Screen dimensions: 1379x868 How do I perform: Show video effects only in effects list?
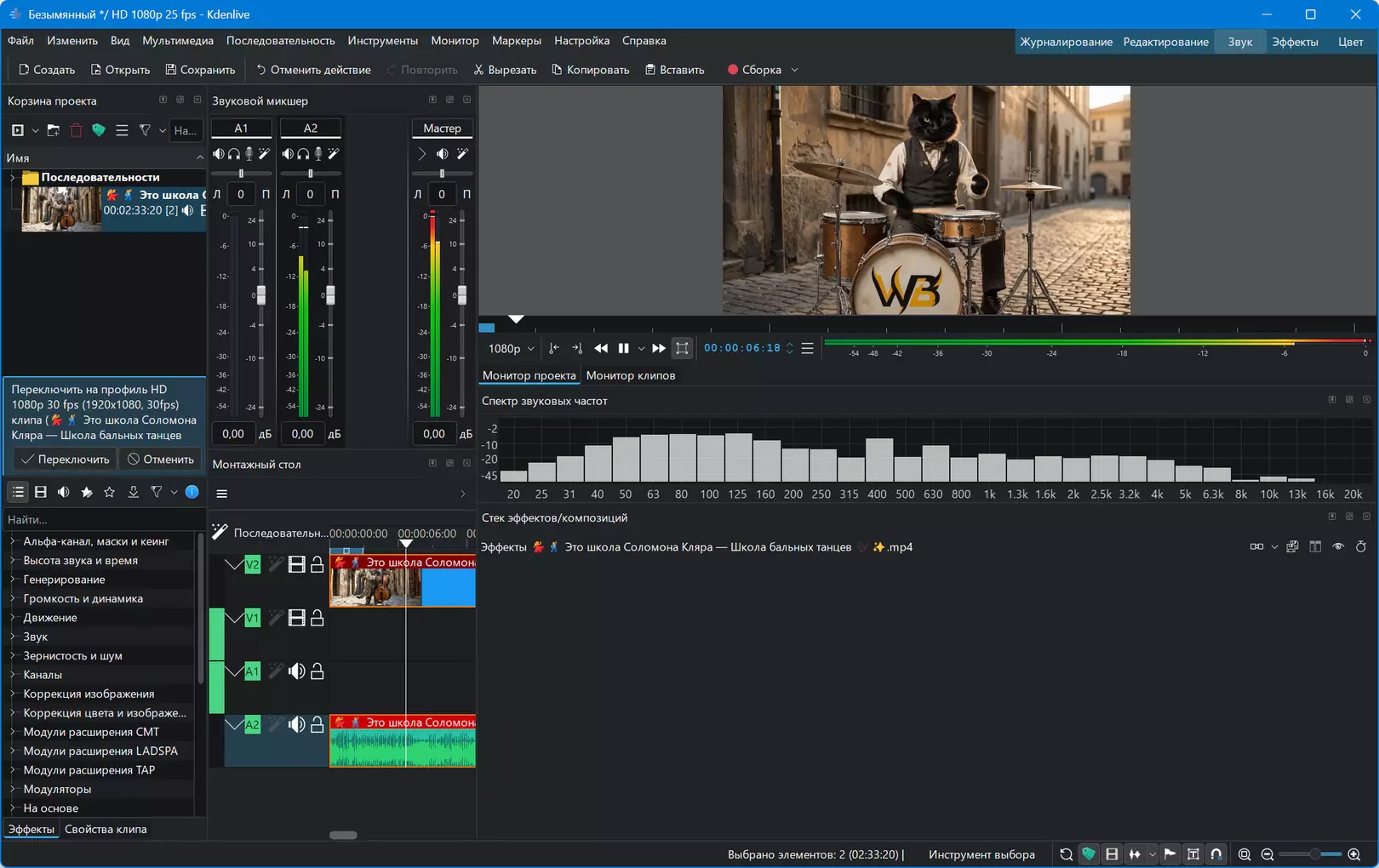pos(40,492)
